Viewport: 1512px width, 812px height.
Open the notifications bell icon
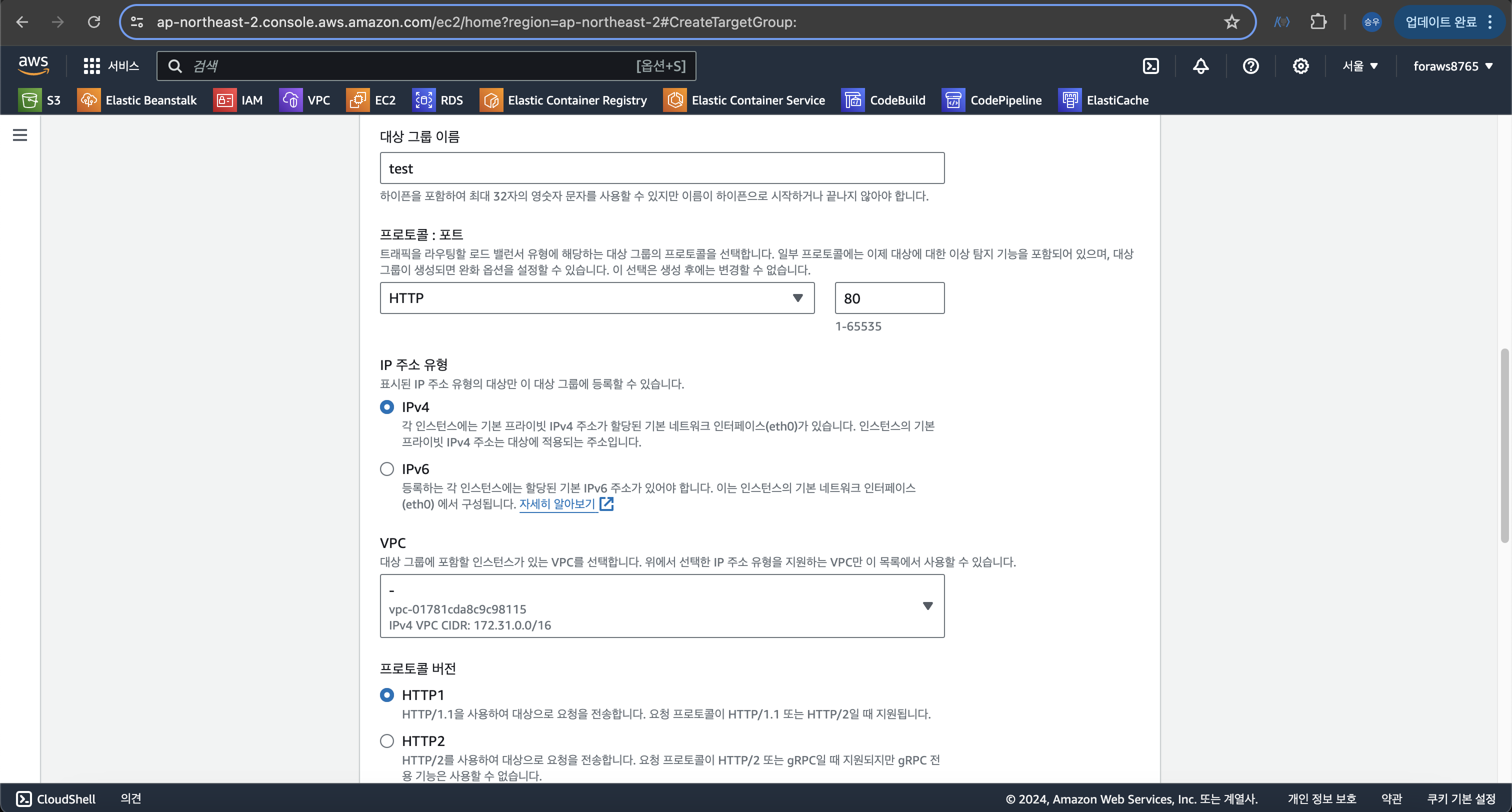pyautogui.click(x=1200, y=66)
